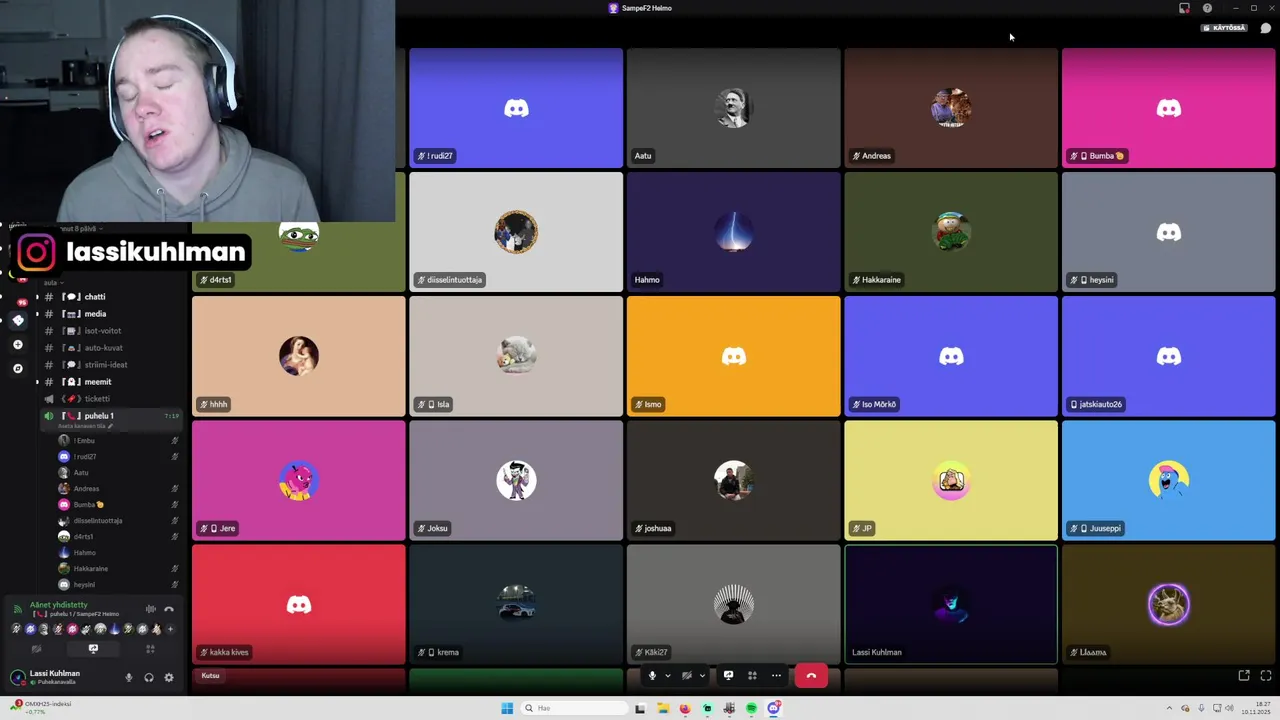Disconnect via voice panel hang-up icon

pos(169,609)
